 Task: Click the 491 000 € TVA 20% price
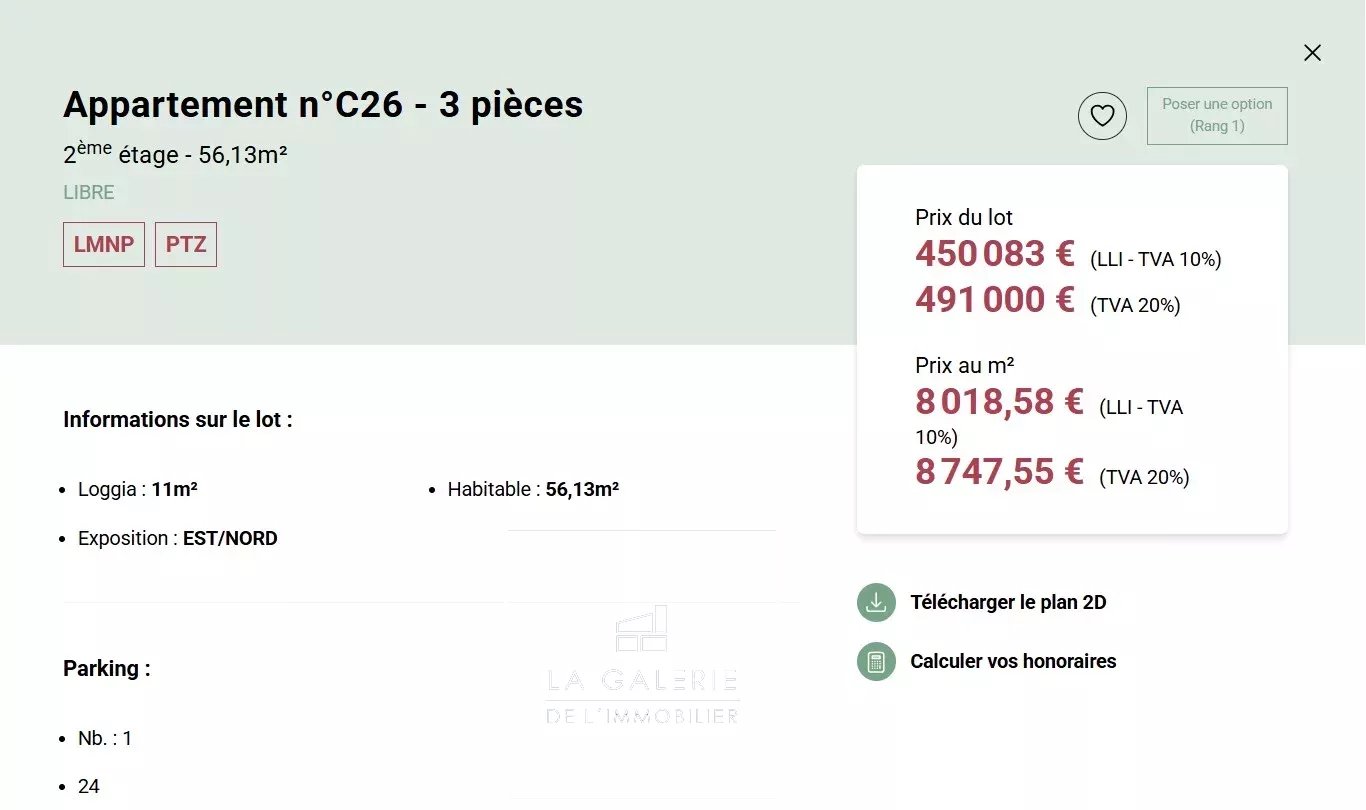994,300
